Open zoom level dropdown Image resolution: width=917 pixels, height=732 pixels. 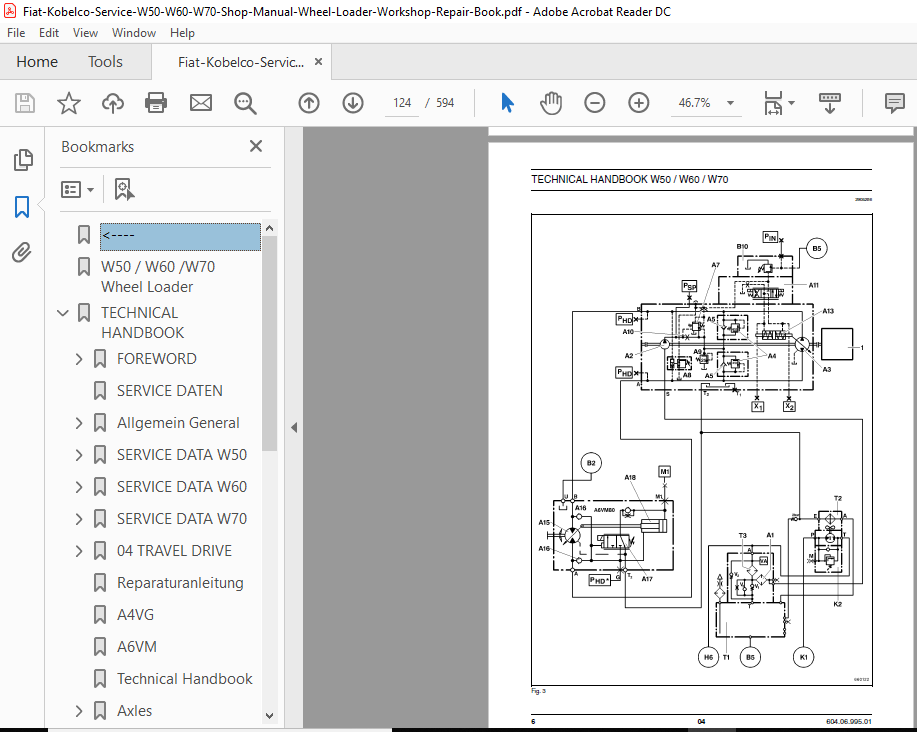click(x=730, y=103)
